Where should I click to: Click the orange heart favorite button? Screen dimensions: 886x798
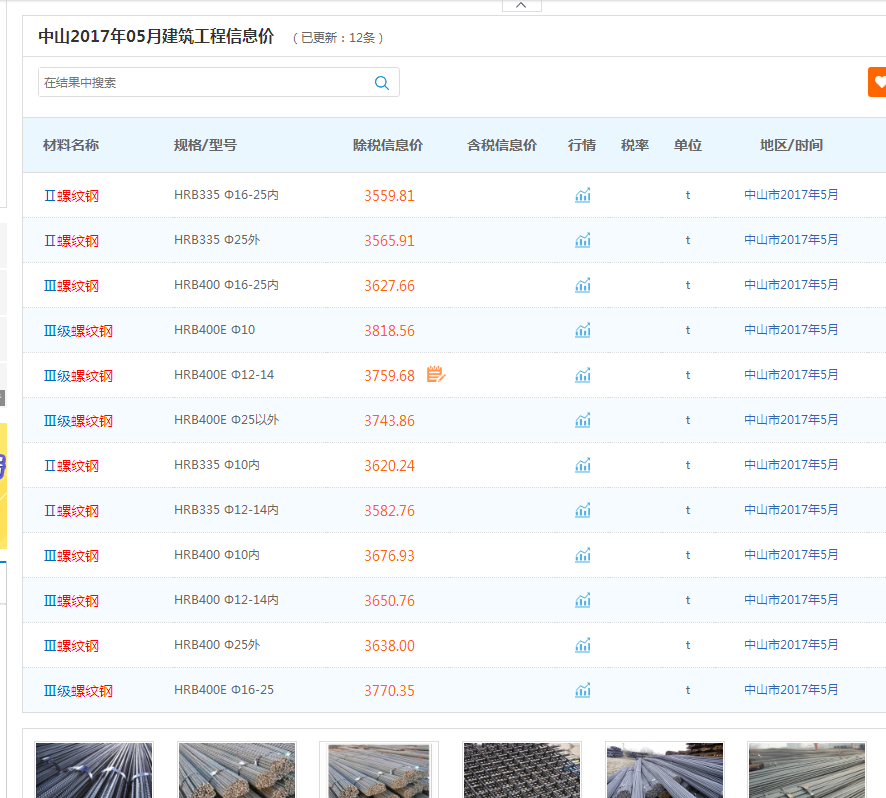[x=878, y=82]
